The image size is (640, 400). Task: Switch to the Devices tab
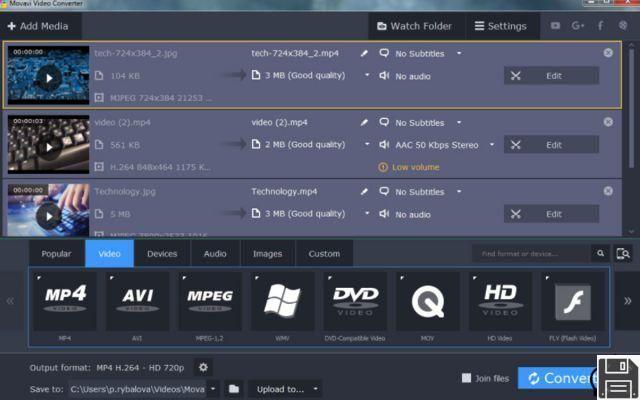(162, 253)
